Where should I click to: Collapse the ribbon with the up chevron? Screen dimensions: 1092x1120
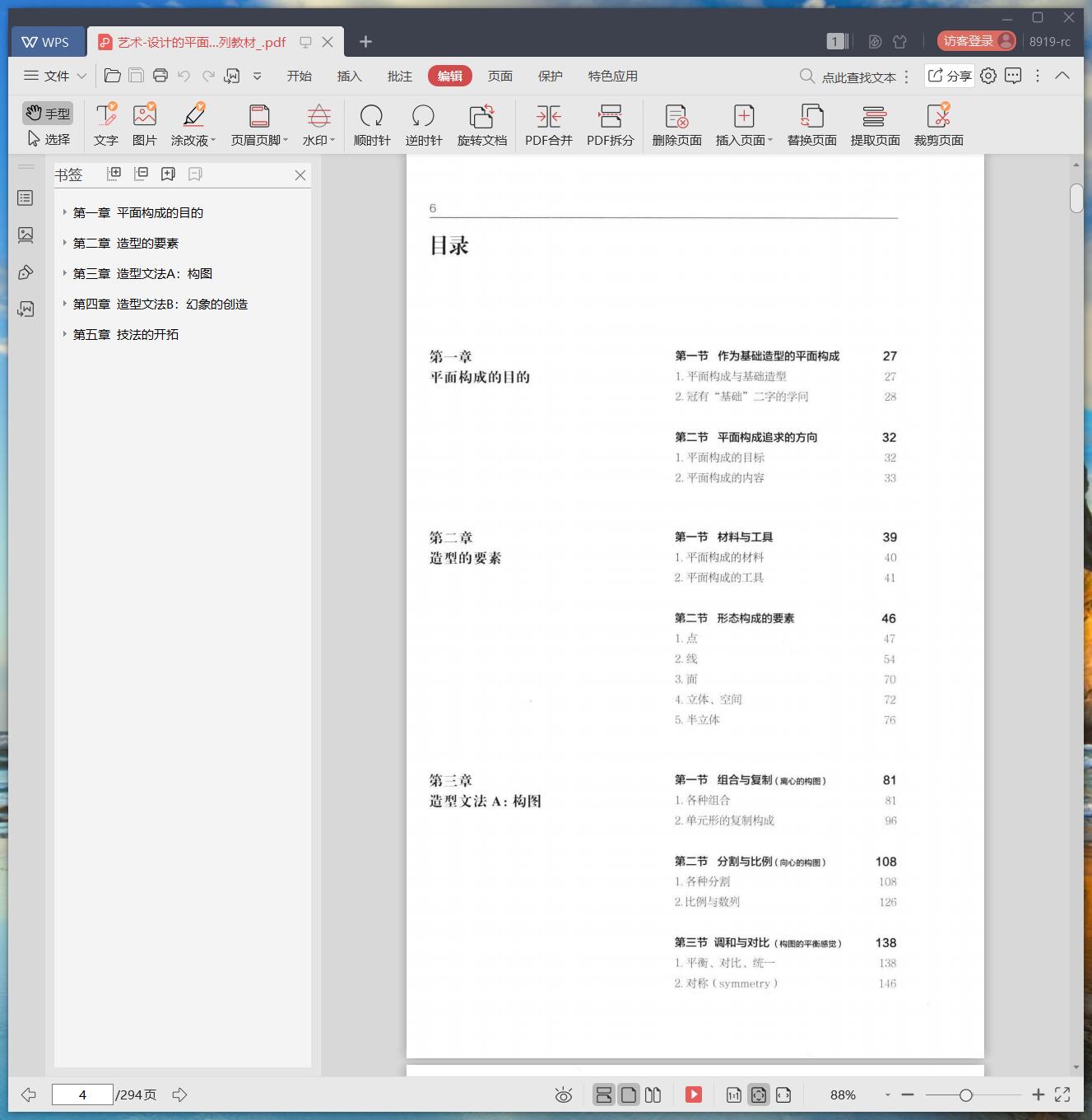[1062, 76]
